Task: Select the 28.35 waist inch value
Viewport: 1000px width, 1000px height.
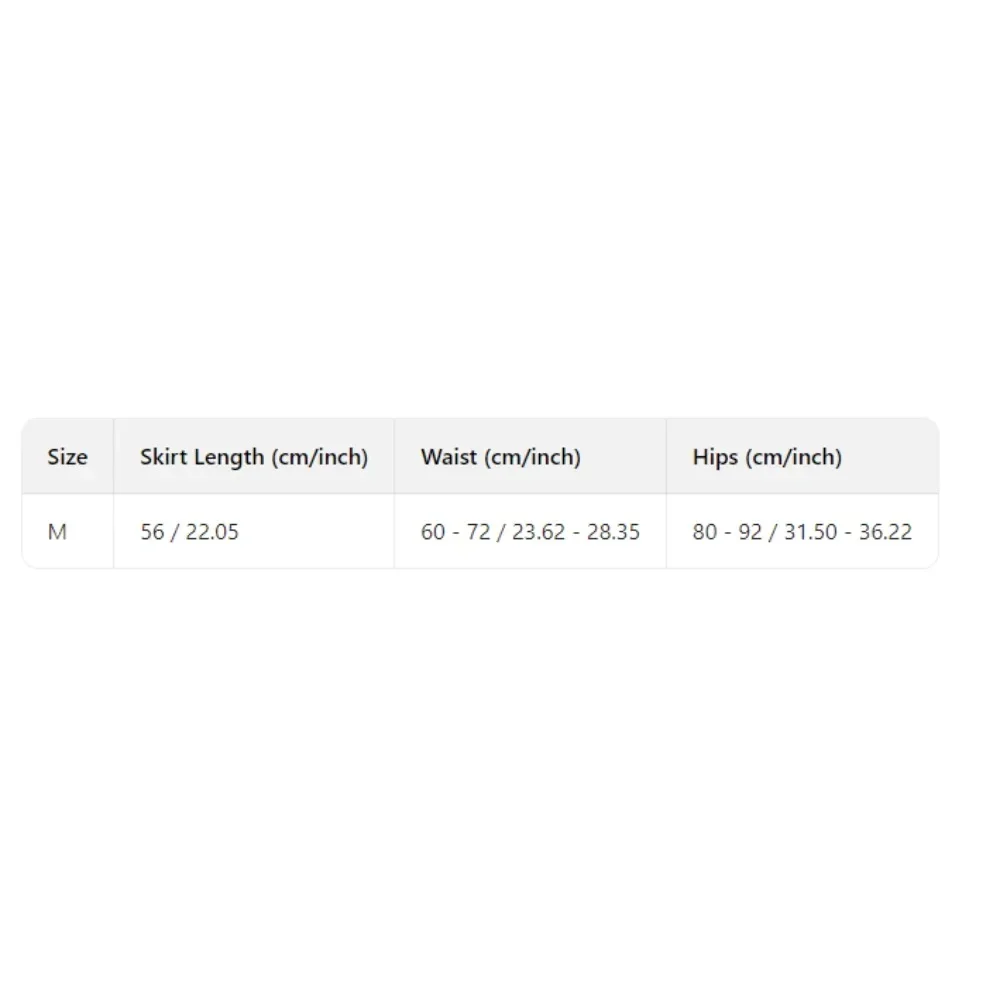Action: (x=614, y=532)
